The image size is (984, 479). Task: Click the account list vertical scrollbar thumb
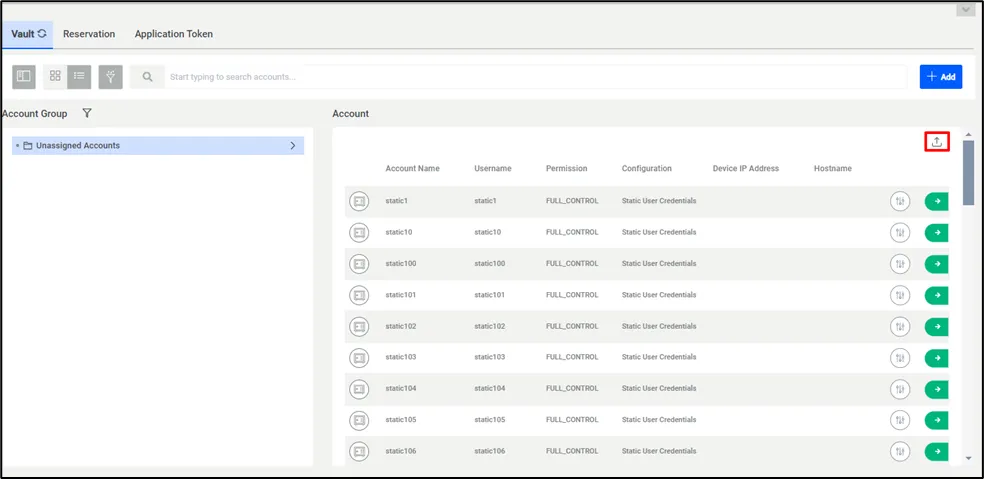tap(968, 173)
